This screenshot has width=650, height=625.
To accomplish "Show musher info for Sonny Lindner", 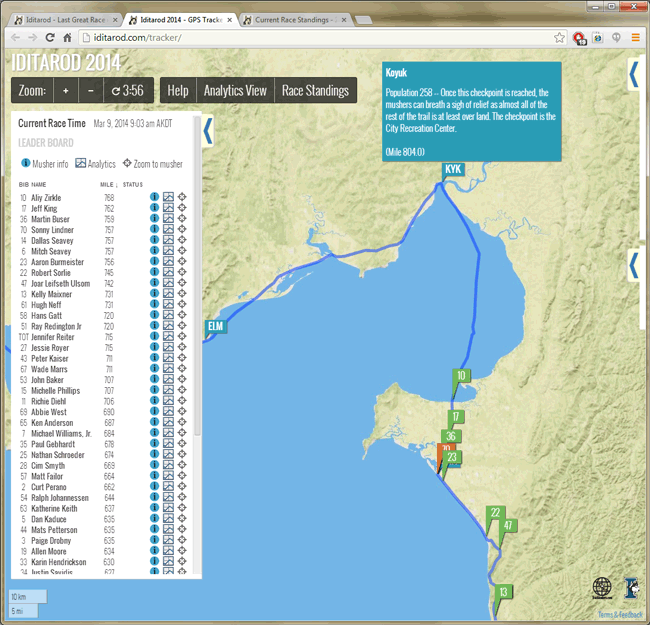I will 154,229.
